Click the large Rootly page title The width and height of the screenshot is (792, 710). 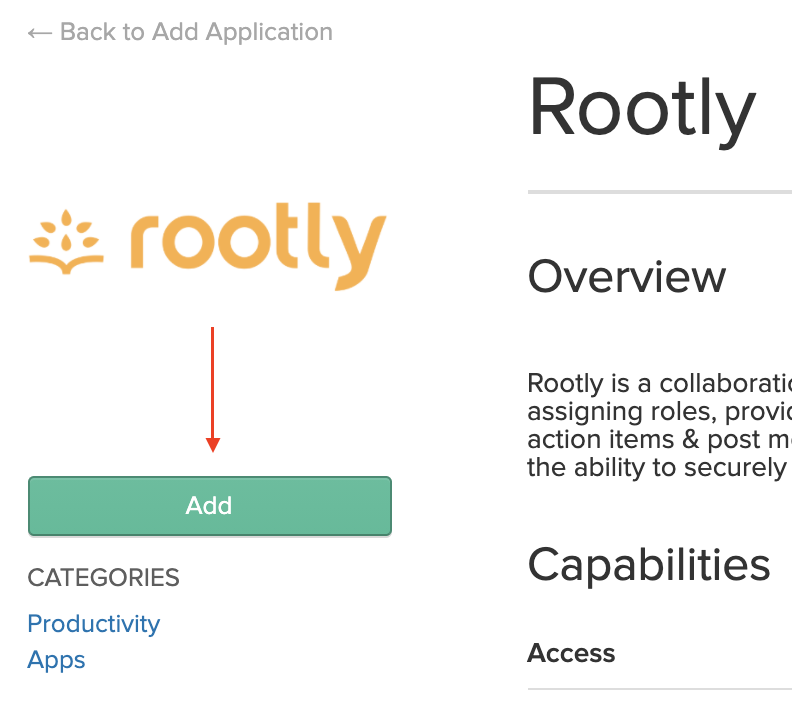[642, 108]
